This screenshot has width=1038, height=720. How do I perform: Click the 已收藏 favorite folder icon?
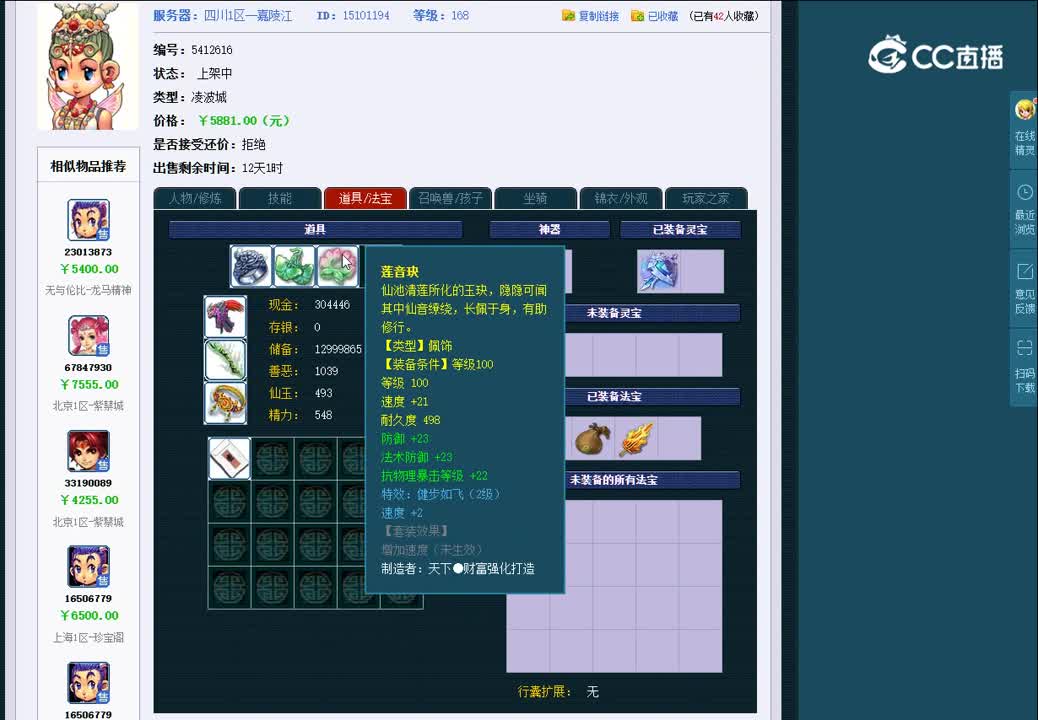637,15
